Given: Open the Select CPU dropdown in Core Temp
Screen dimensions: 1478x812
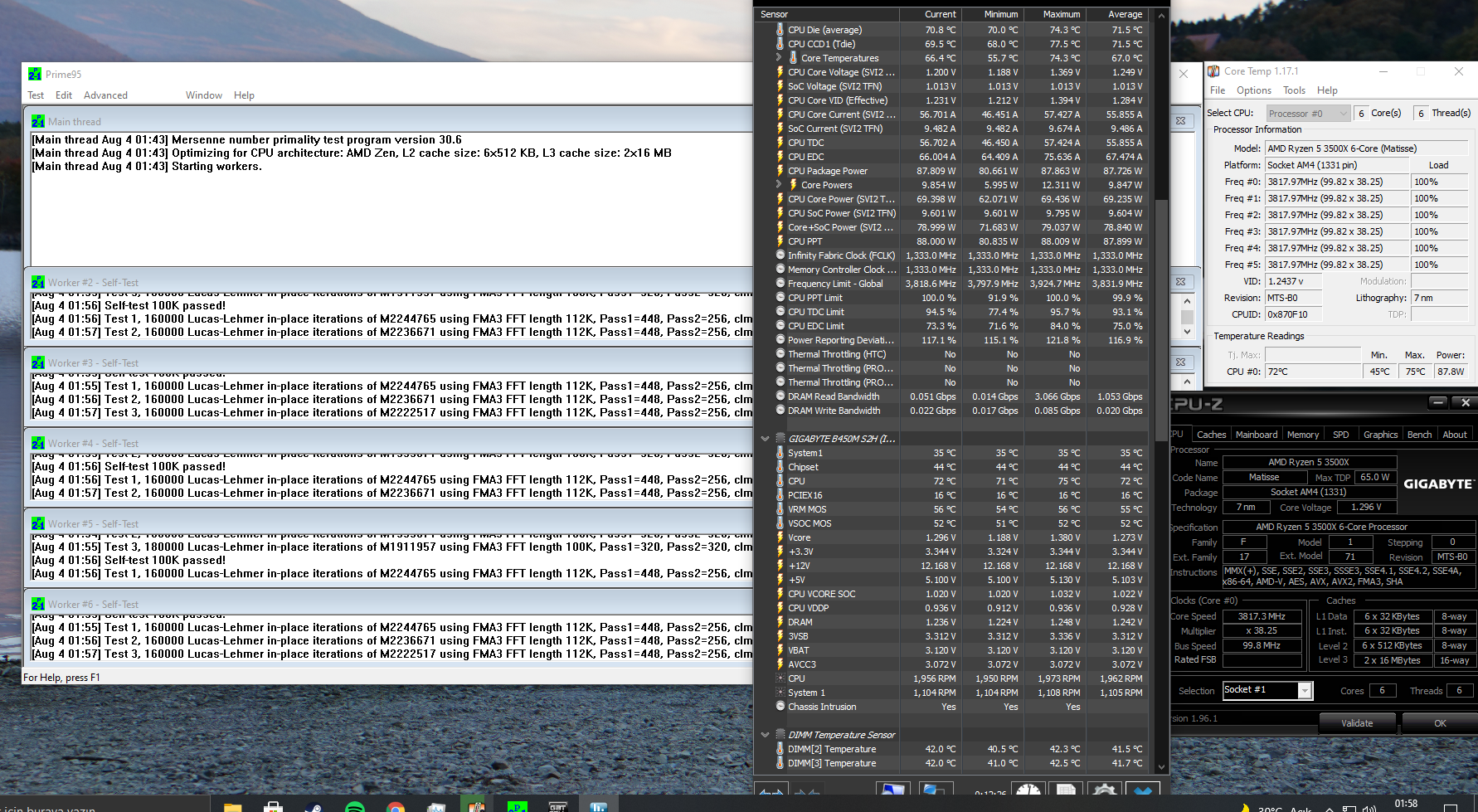Looking at the screenshot, I should click(1308, 114).
